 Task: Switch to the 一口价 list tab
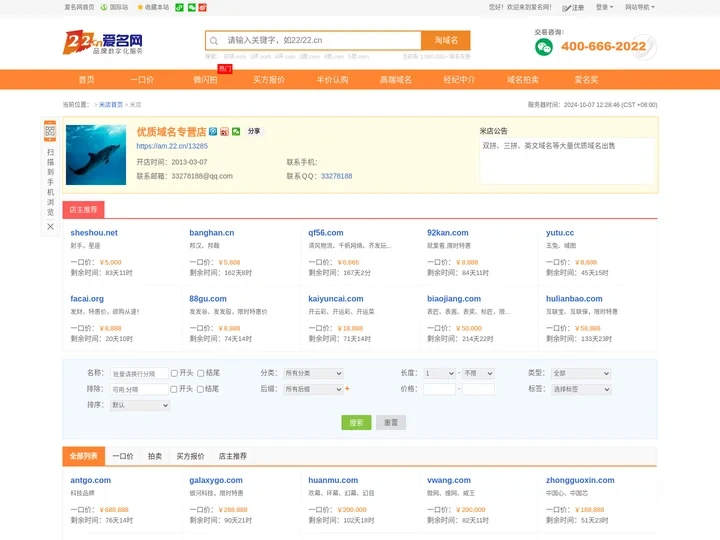pyautogui.click(x=123, y=456)
